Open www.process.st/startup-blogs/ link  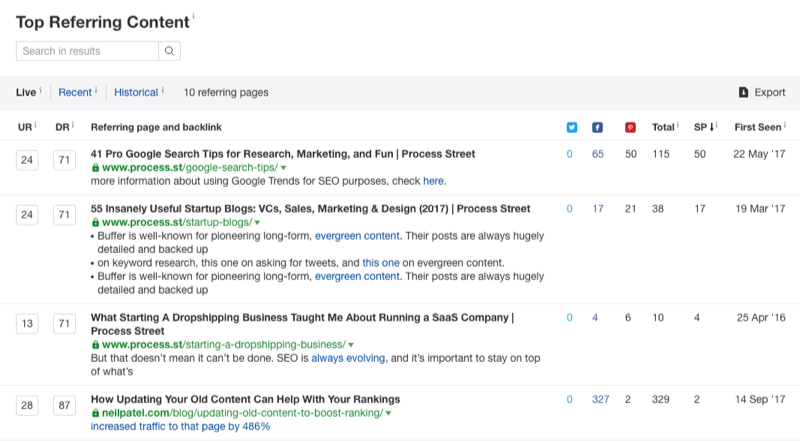(177, 222)
